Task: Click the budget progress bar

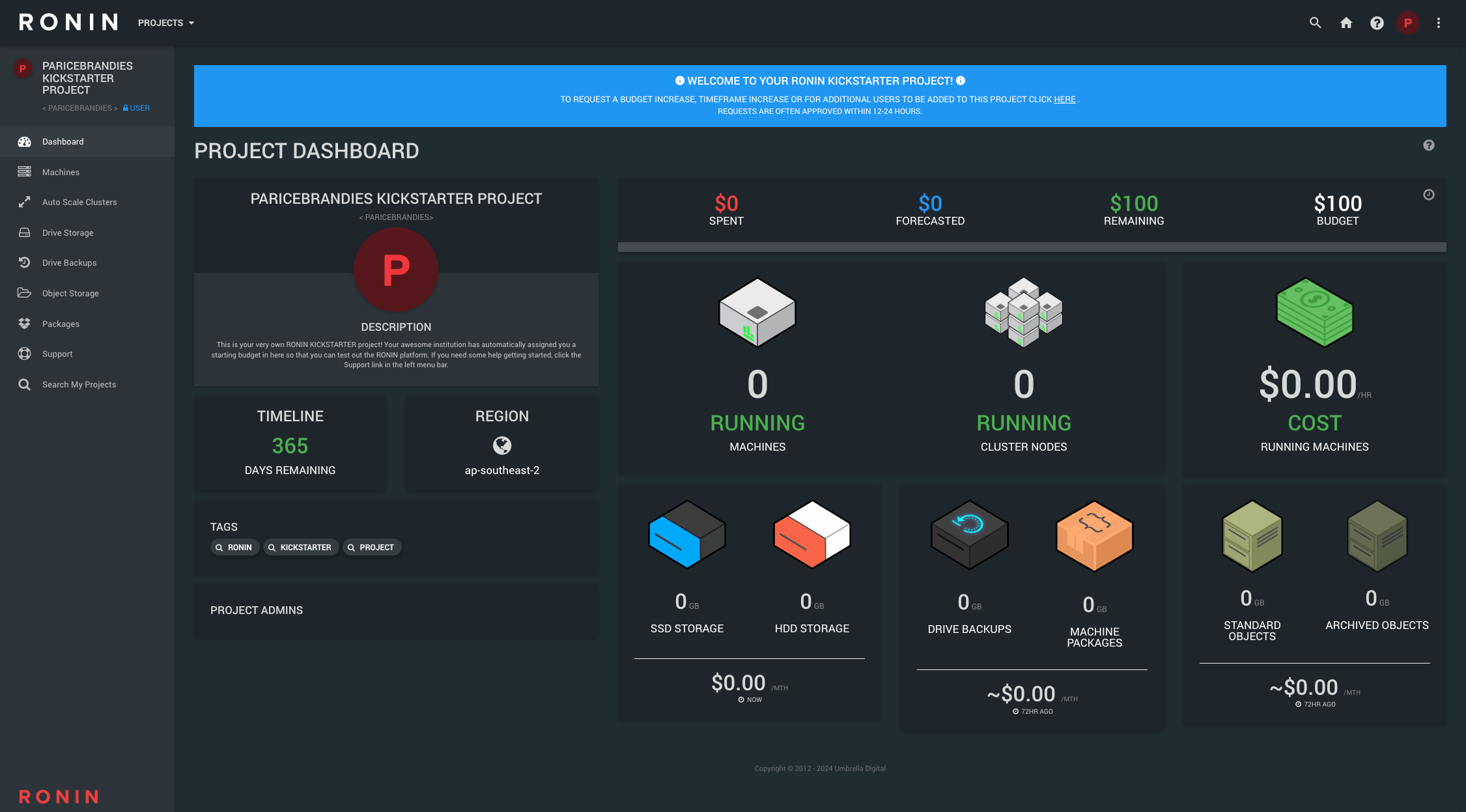Action: click(x=1032, y=247)
